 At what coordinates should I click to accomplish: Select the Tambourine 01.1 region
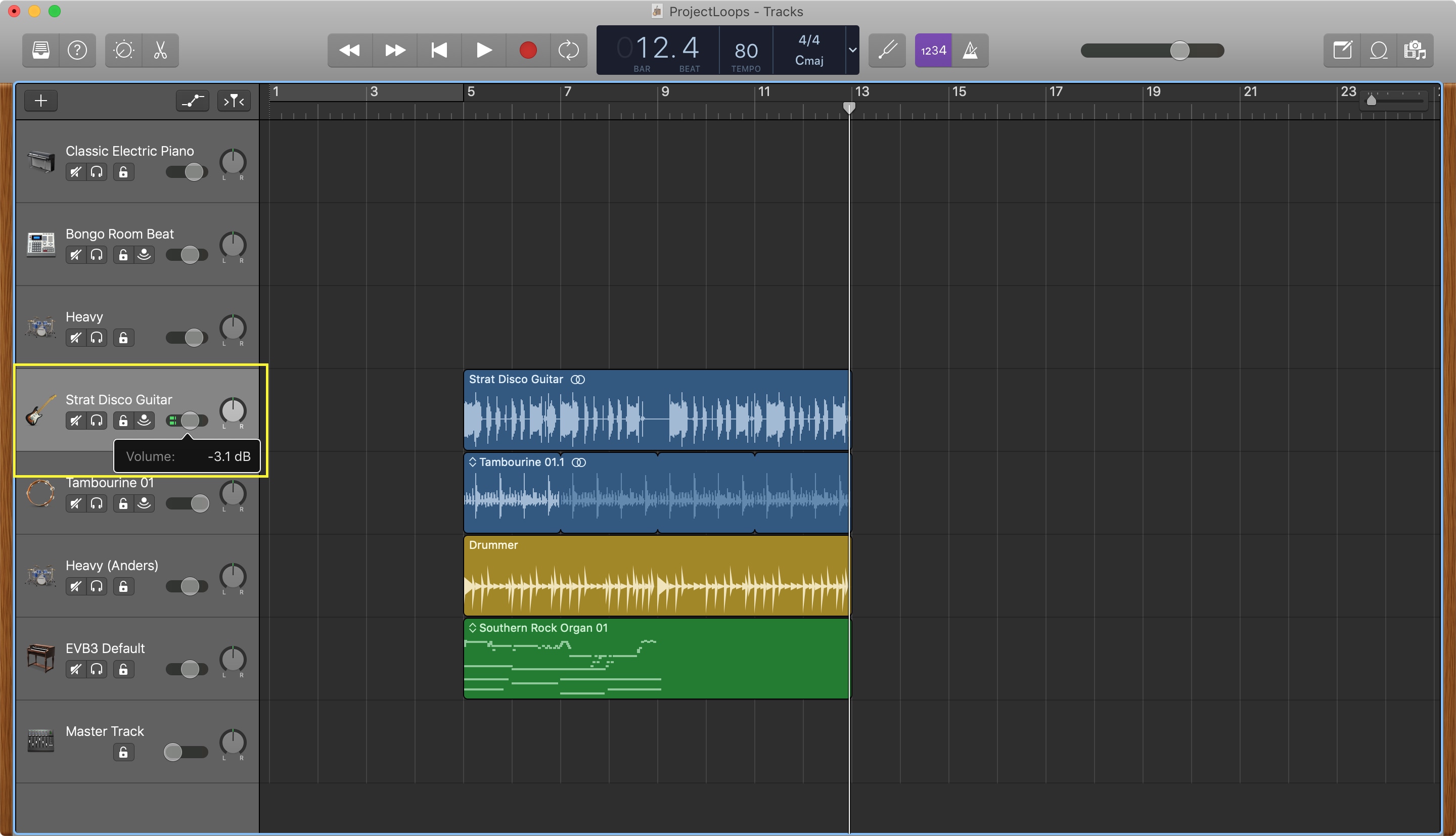[x=656, y=493]
